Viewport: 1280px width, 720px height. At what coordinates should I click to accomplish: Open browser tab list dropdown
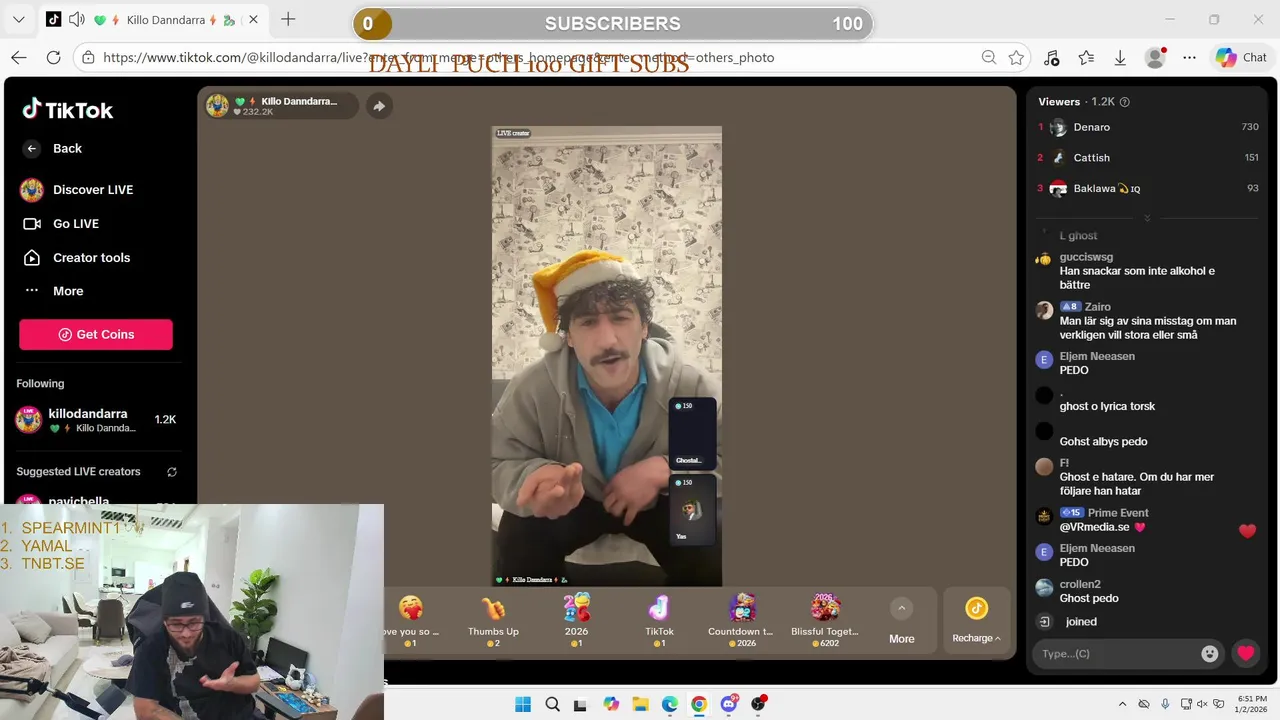[x=18, y=20]
